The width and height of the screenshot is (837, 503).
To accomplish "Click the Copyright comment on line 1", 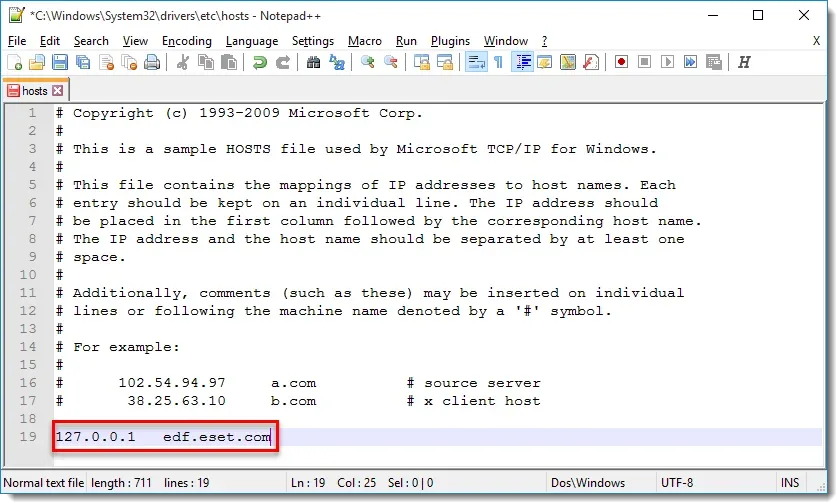I will [x=239, y=113].
